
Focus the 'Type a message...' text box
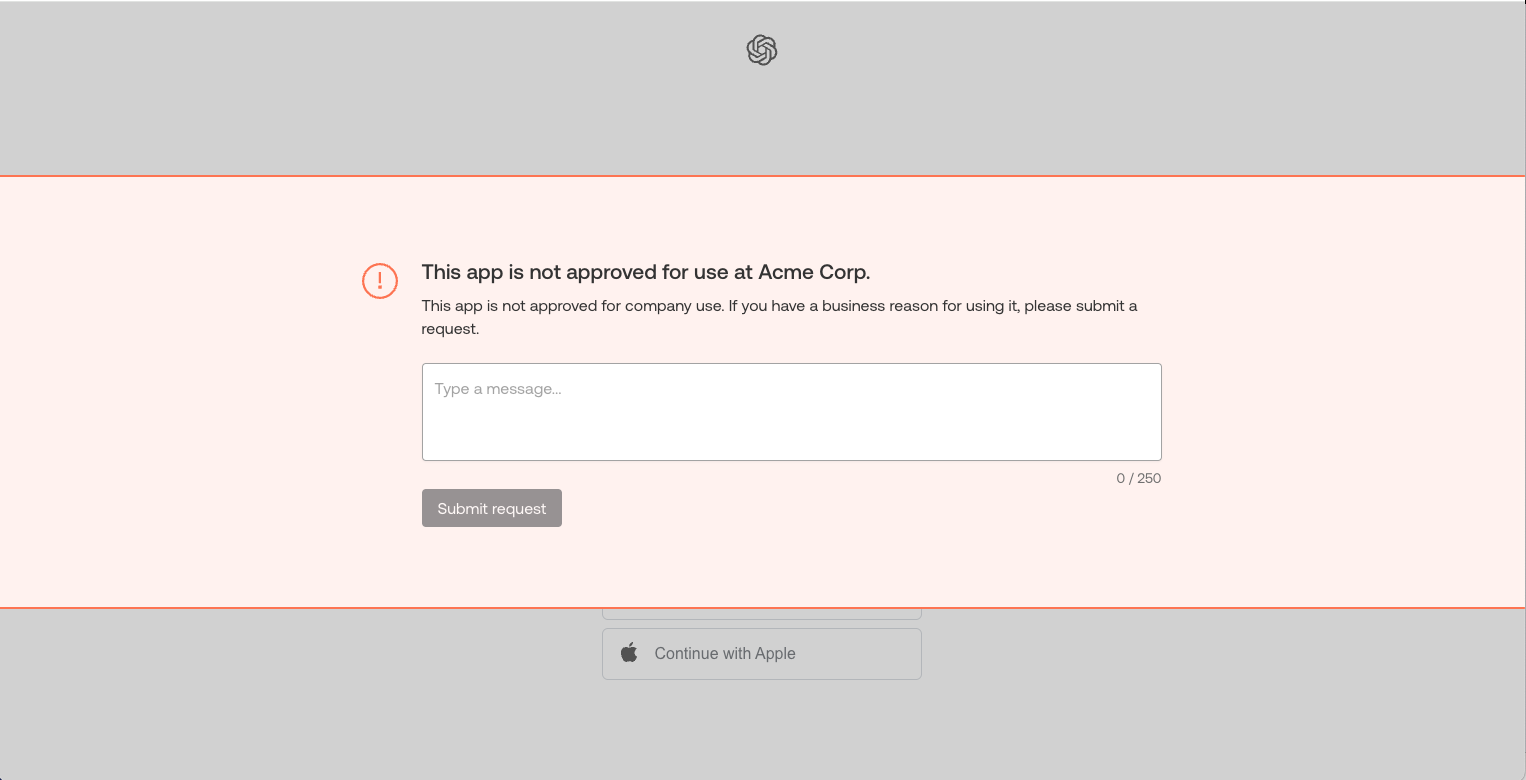pyautogui.click(x=791, y=412)
